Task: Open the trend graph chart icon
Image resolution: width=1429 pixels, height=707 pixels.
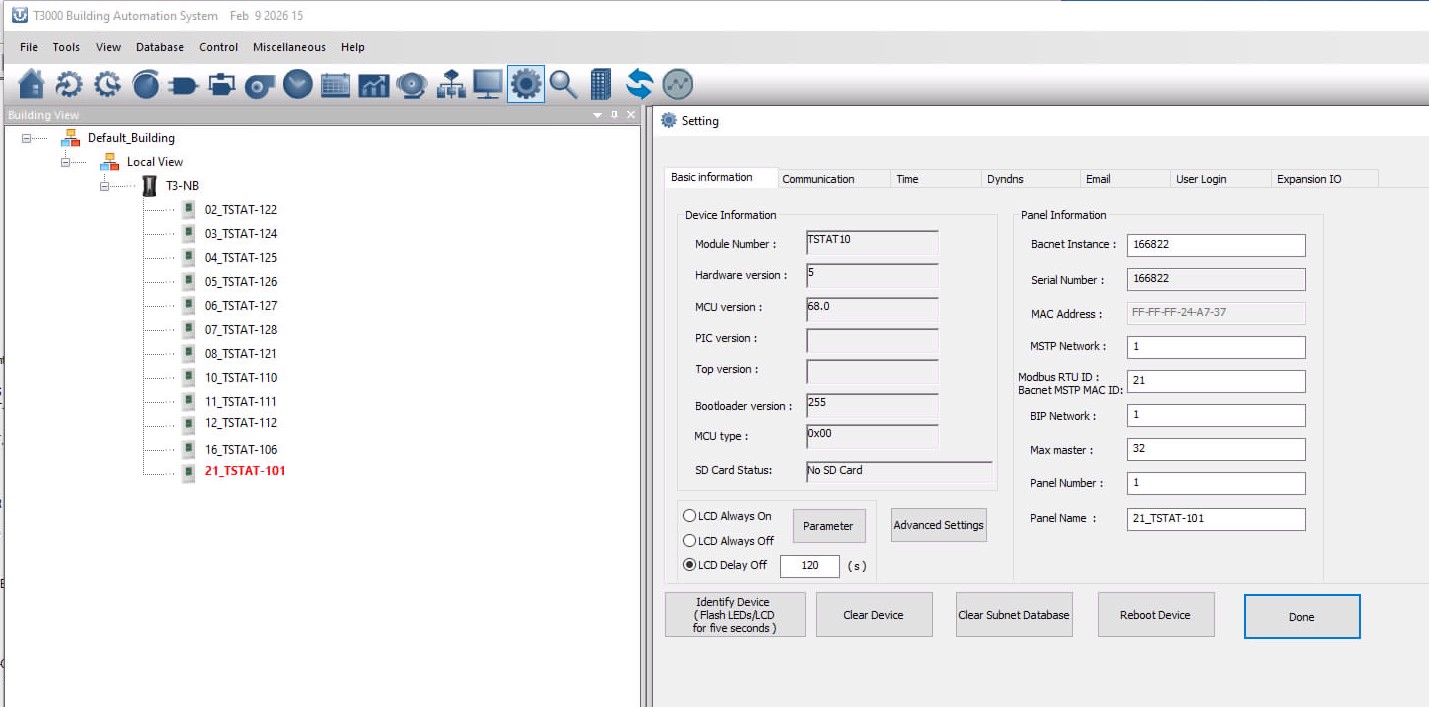Action: [373, 85]
